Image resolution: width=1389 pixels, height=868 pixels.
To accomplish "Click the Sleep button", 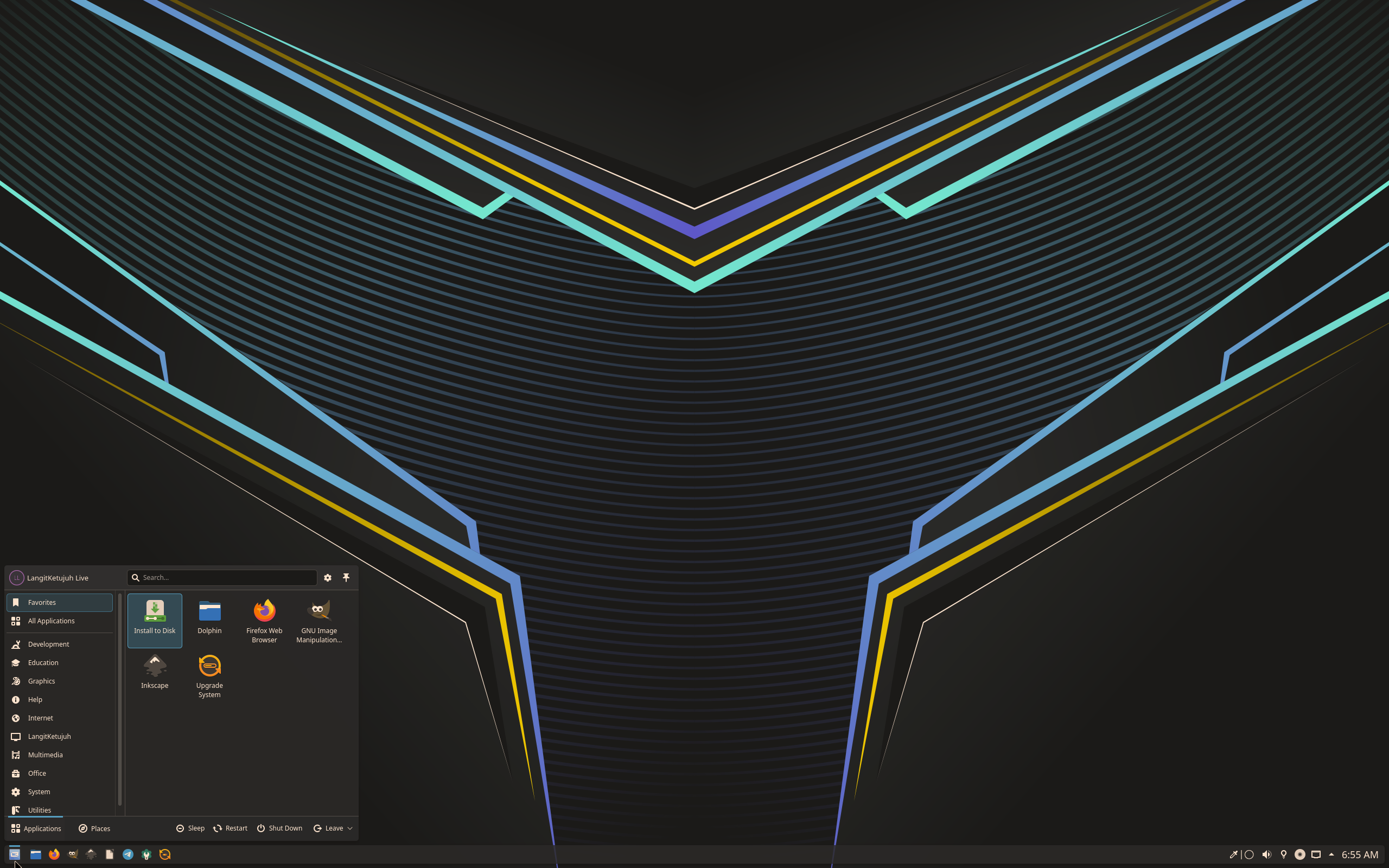I will pos(190,828).
